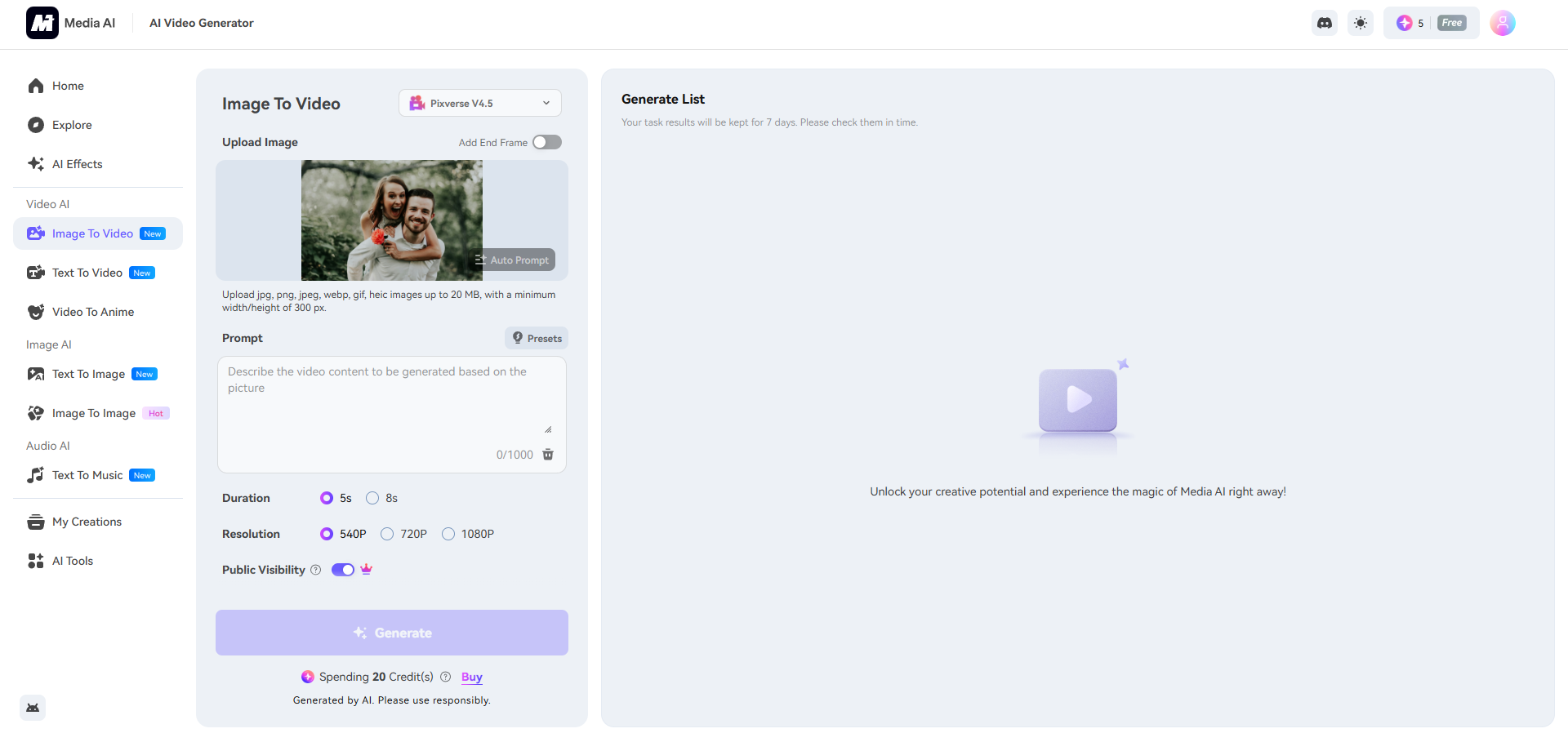This screenshot has height=742, width=1568.
Task: Click the credits coin icon in header
Action: click(x=1405, y=23)
